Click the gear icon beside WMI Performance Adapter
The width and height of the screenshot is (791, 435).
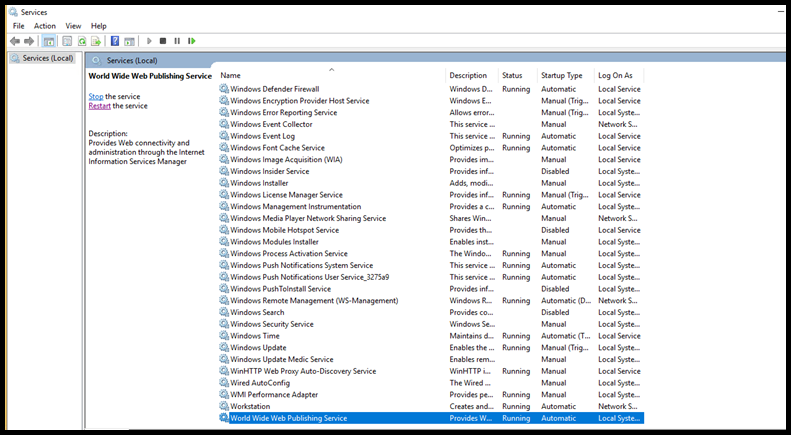point(224,394)
